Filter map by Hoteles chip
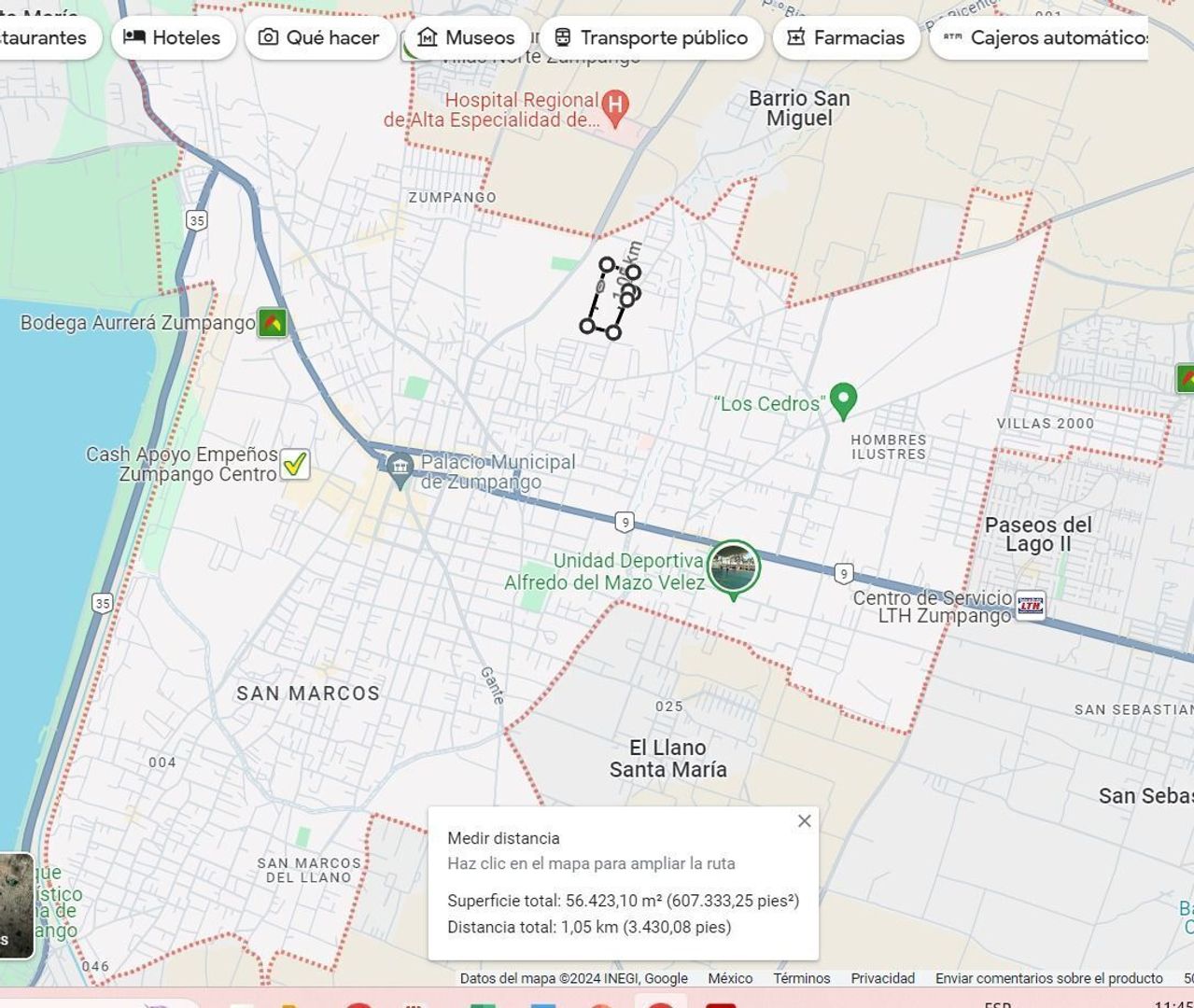This screenshot has height=1008, width=1194. (173, 37)
